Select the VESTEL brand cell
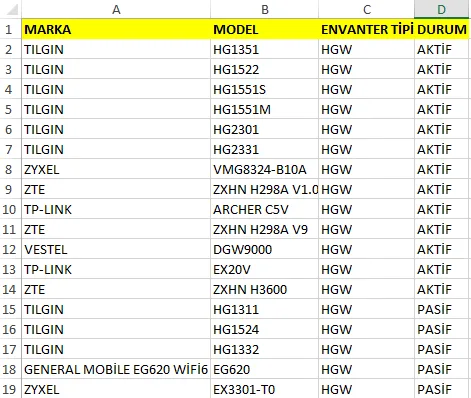471x398 pixels. pos(116,249)
